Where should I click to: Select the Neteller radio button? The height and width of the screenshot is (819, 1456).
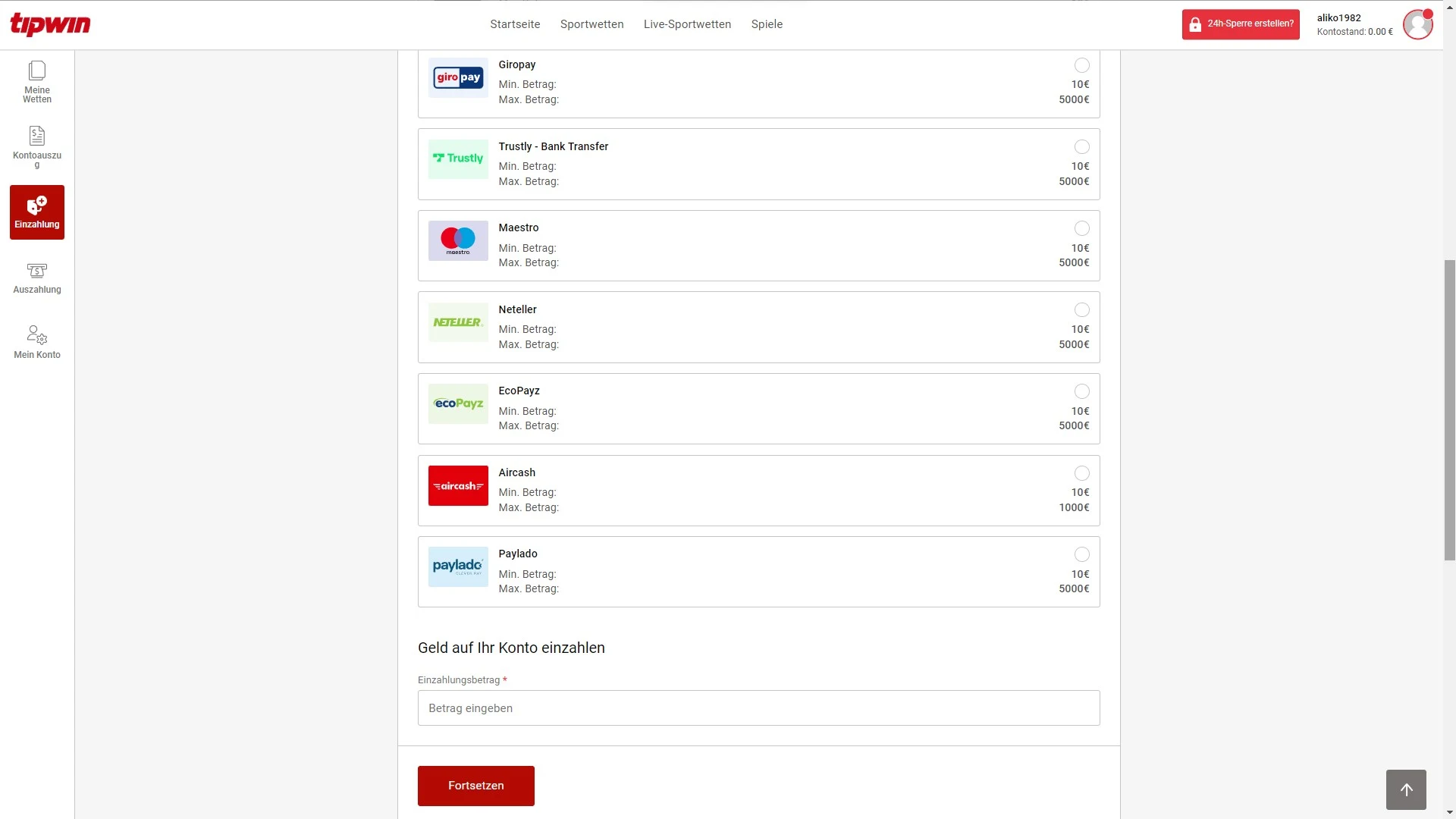1082,310
